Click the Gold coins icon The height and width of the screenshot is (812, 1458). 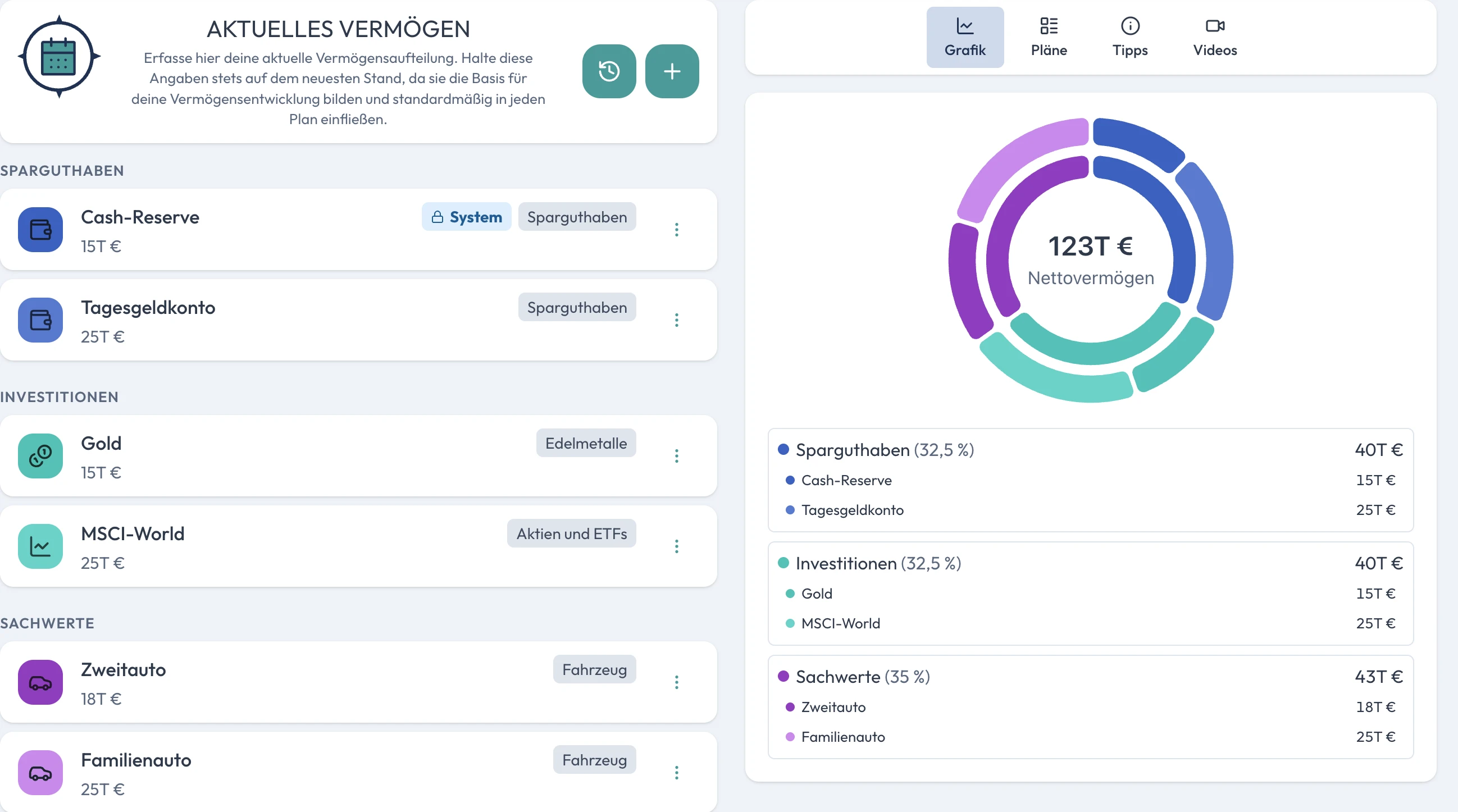(40, 456)
